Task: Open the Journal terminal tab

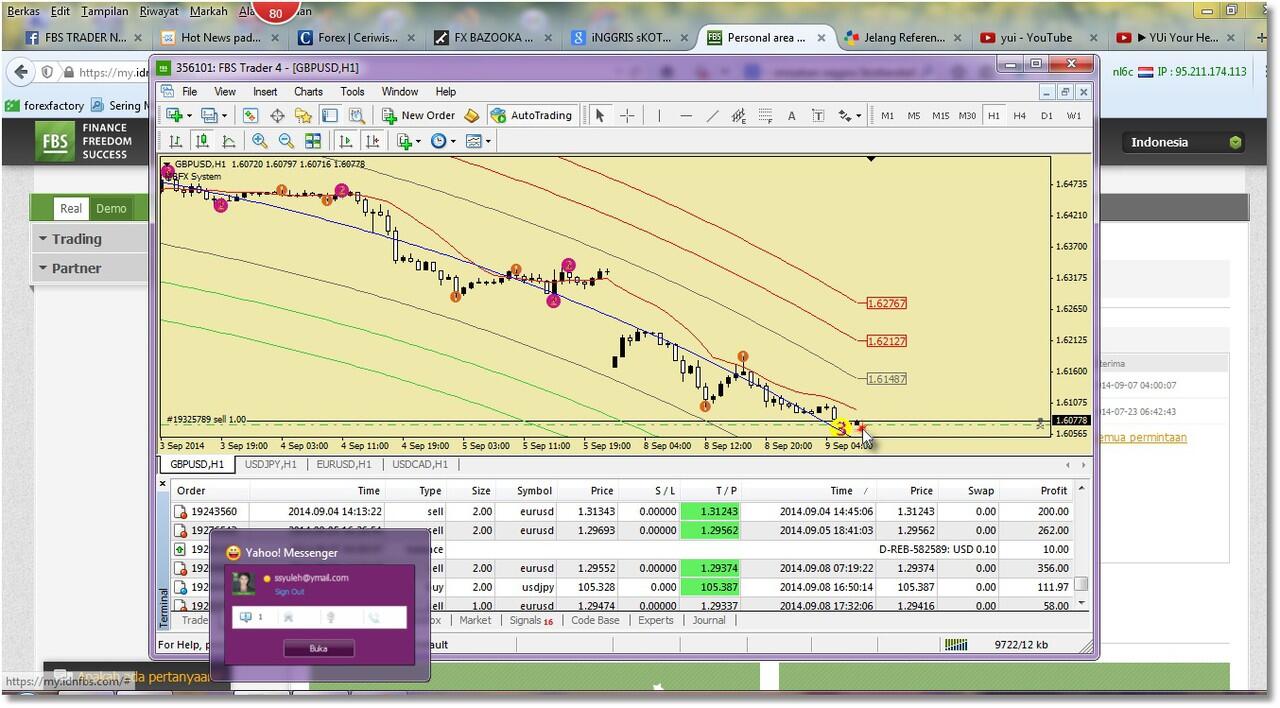Action: 709,620
